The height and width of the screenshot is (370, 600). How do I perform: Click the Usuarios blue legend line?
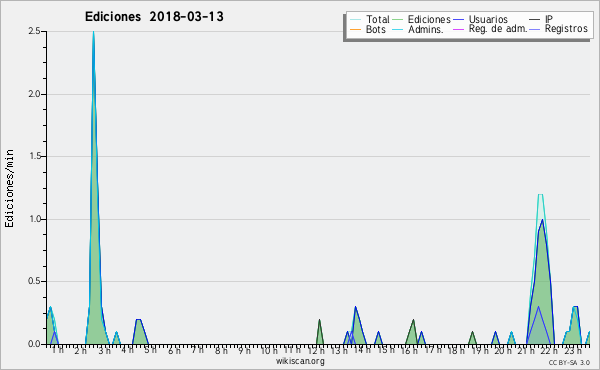458,20
